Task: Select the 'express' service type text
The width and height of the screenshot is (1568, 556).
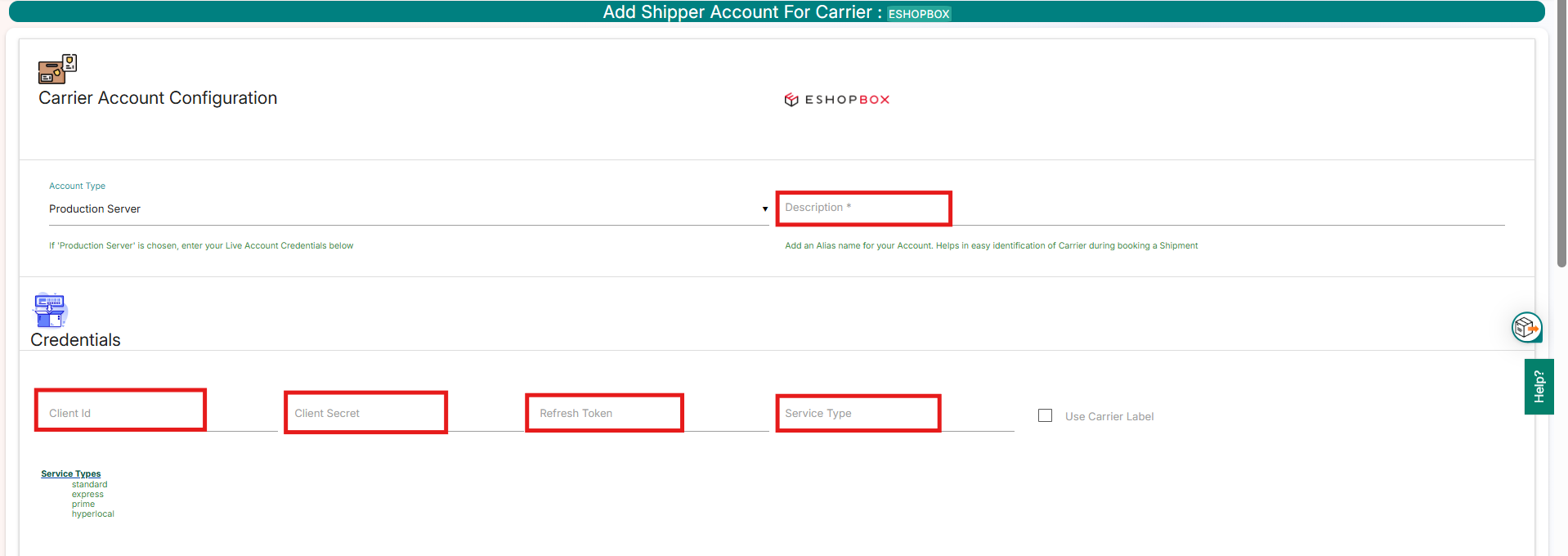Action: click(x=87, y=494)
